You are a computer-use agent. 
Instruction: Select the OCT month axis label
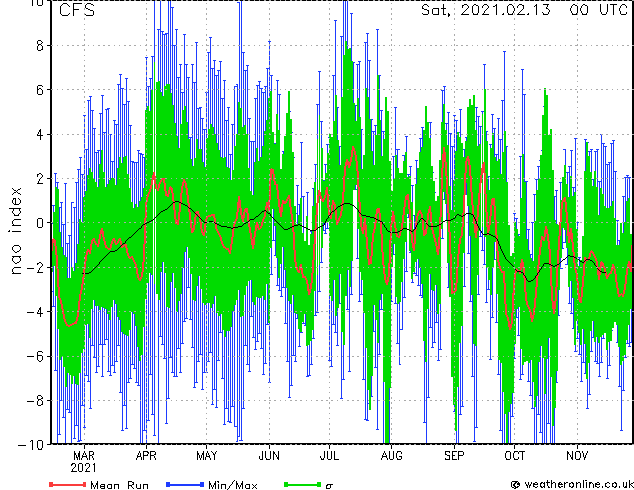pyautogui.click(x=514, y=456)
